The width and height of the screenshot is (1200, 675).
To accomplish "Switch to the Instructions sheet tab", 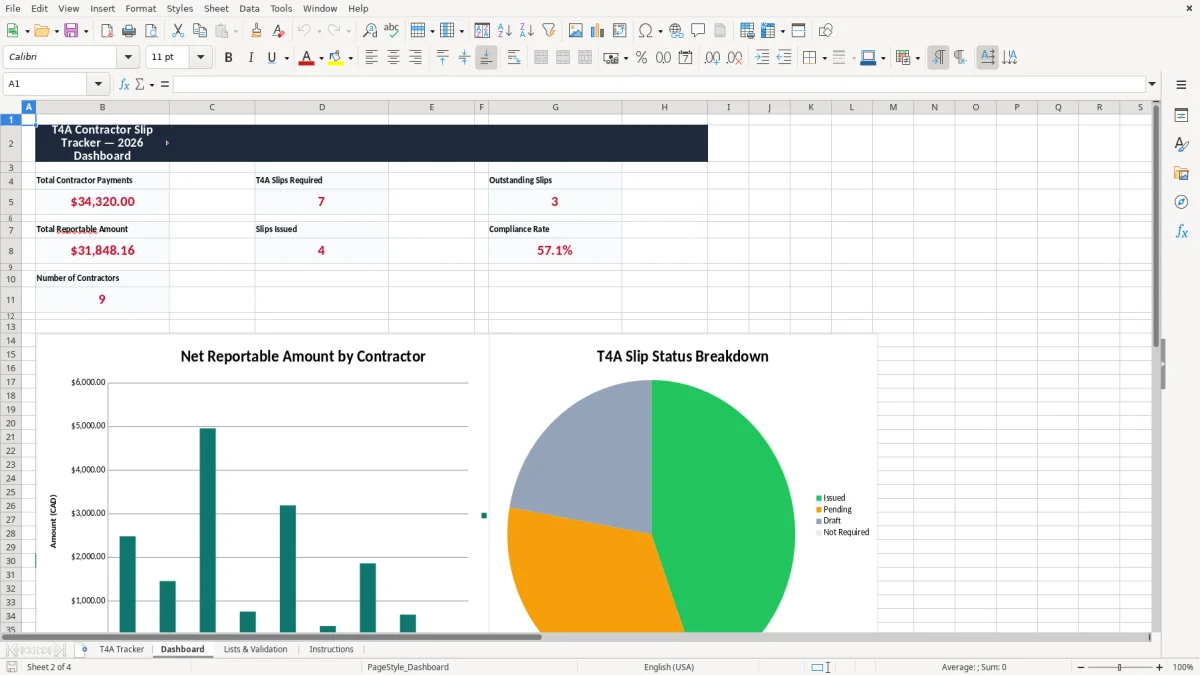I will pyautogui.click(x=331, y=649).
